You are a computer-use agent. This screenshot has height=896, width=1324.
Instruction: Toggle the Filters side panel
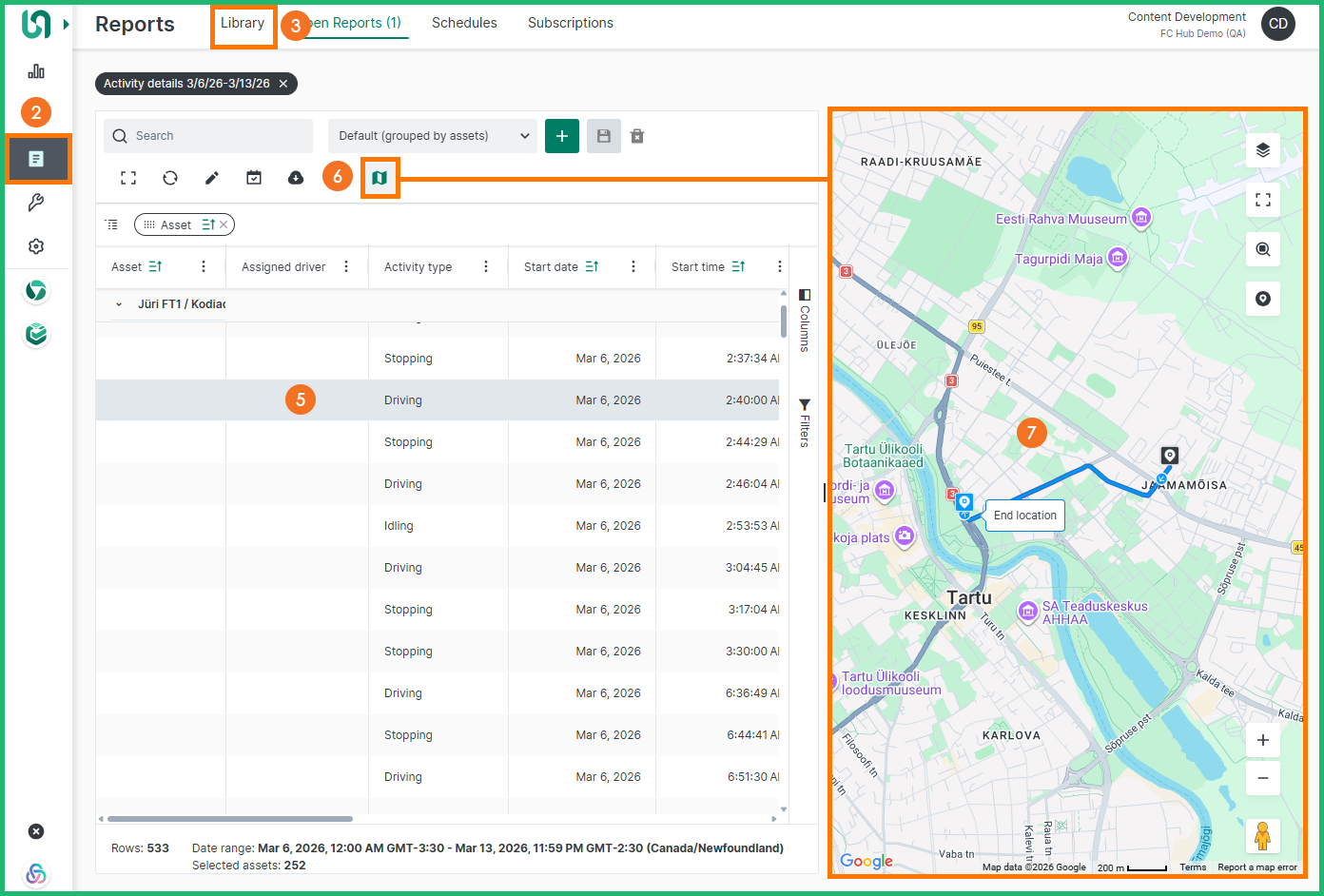804,423
